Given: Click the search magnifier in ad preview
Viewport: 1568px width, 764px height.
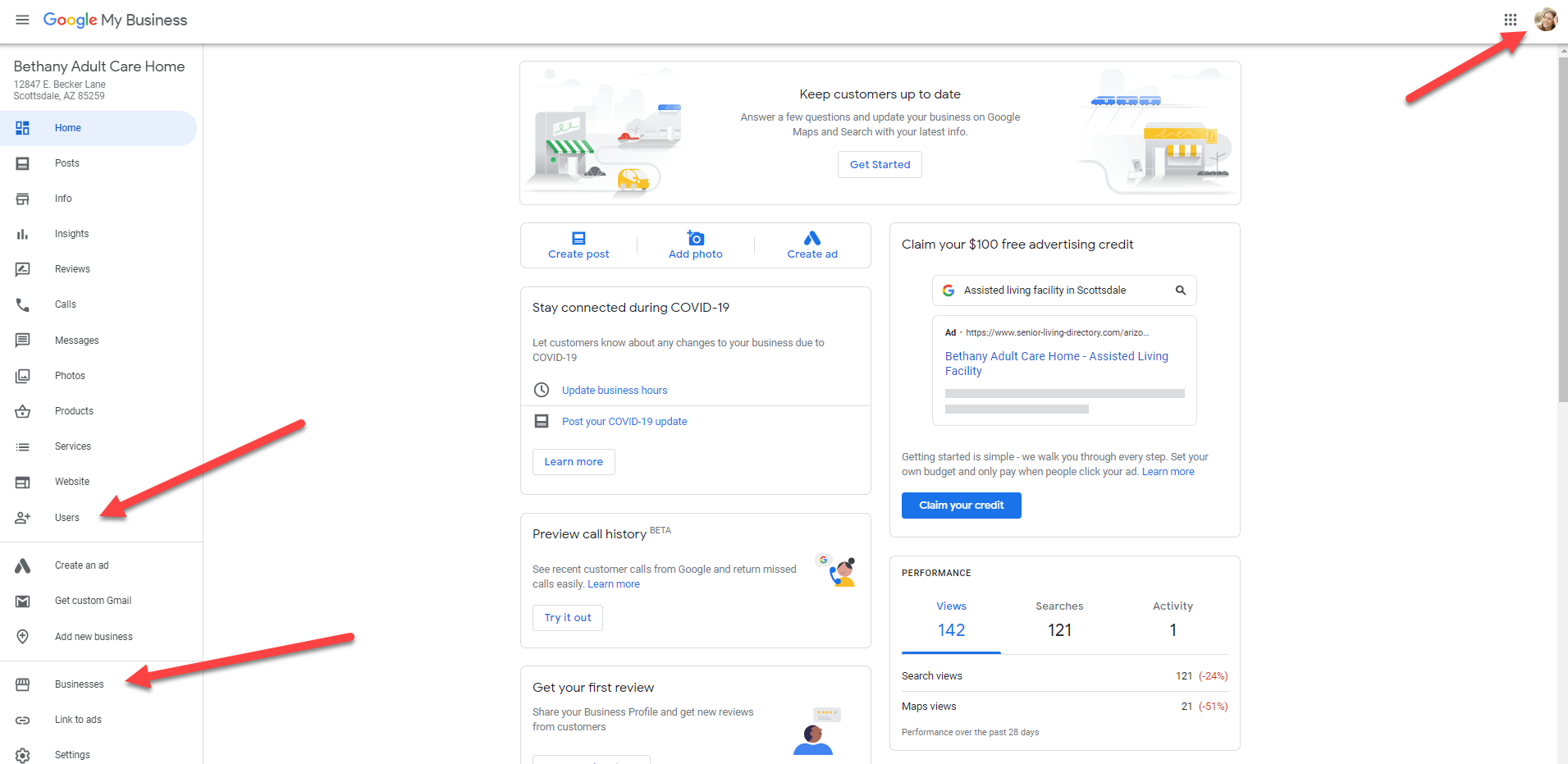Looking at the screenshot, I should 1180,291.
